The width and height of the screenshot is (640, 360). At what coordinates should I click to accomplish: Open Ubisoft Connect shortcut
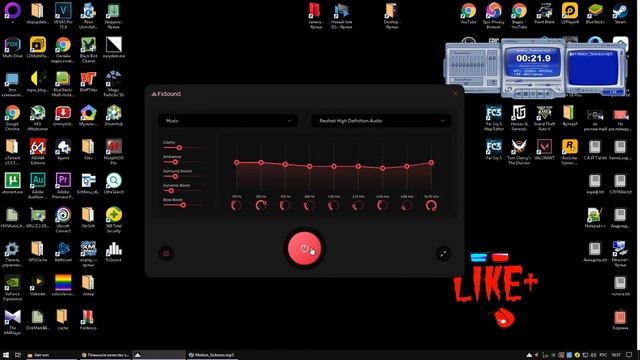(x=63, y=220)
